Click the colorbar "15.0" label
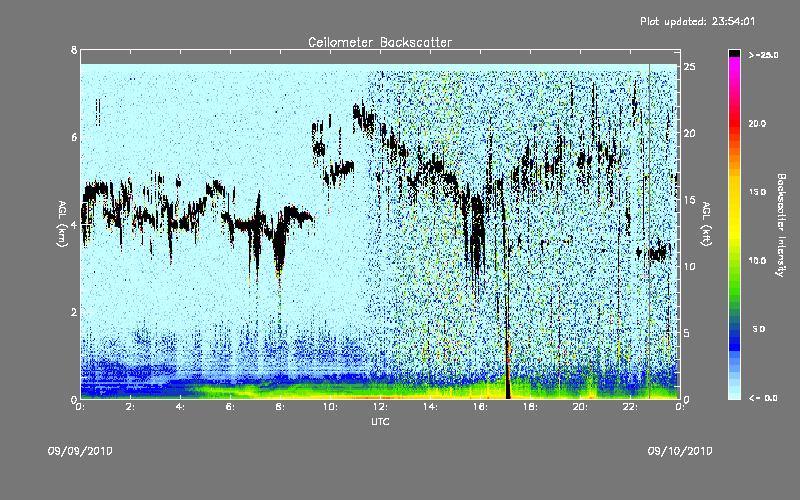Image resolution: width=800 pixels, height=500 pixels. (757, 192)
